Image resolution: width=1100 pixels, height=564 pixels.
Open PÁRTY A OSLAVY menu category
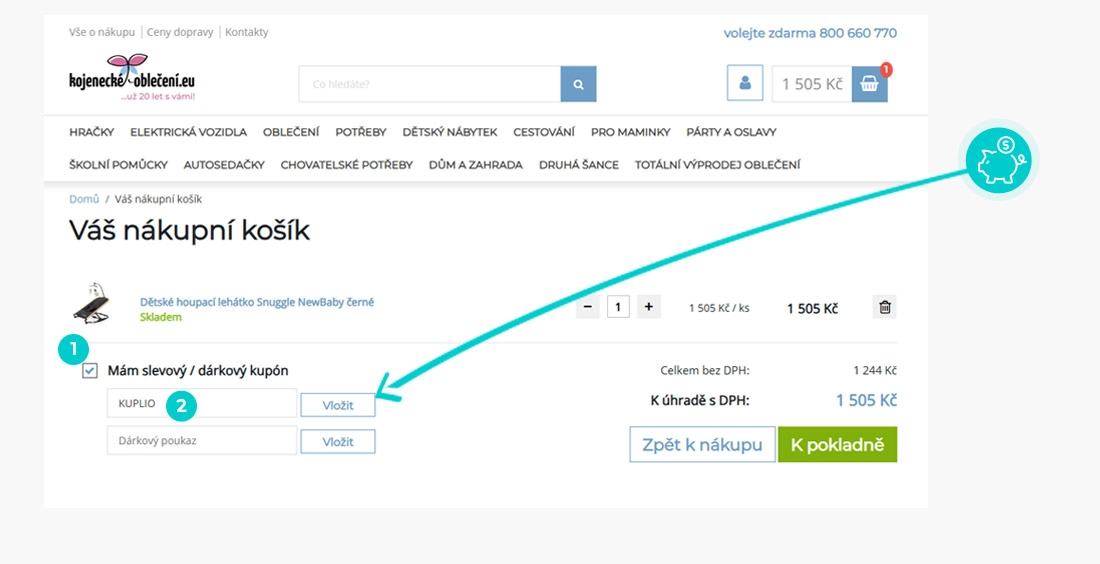click(731, 132)
